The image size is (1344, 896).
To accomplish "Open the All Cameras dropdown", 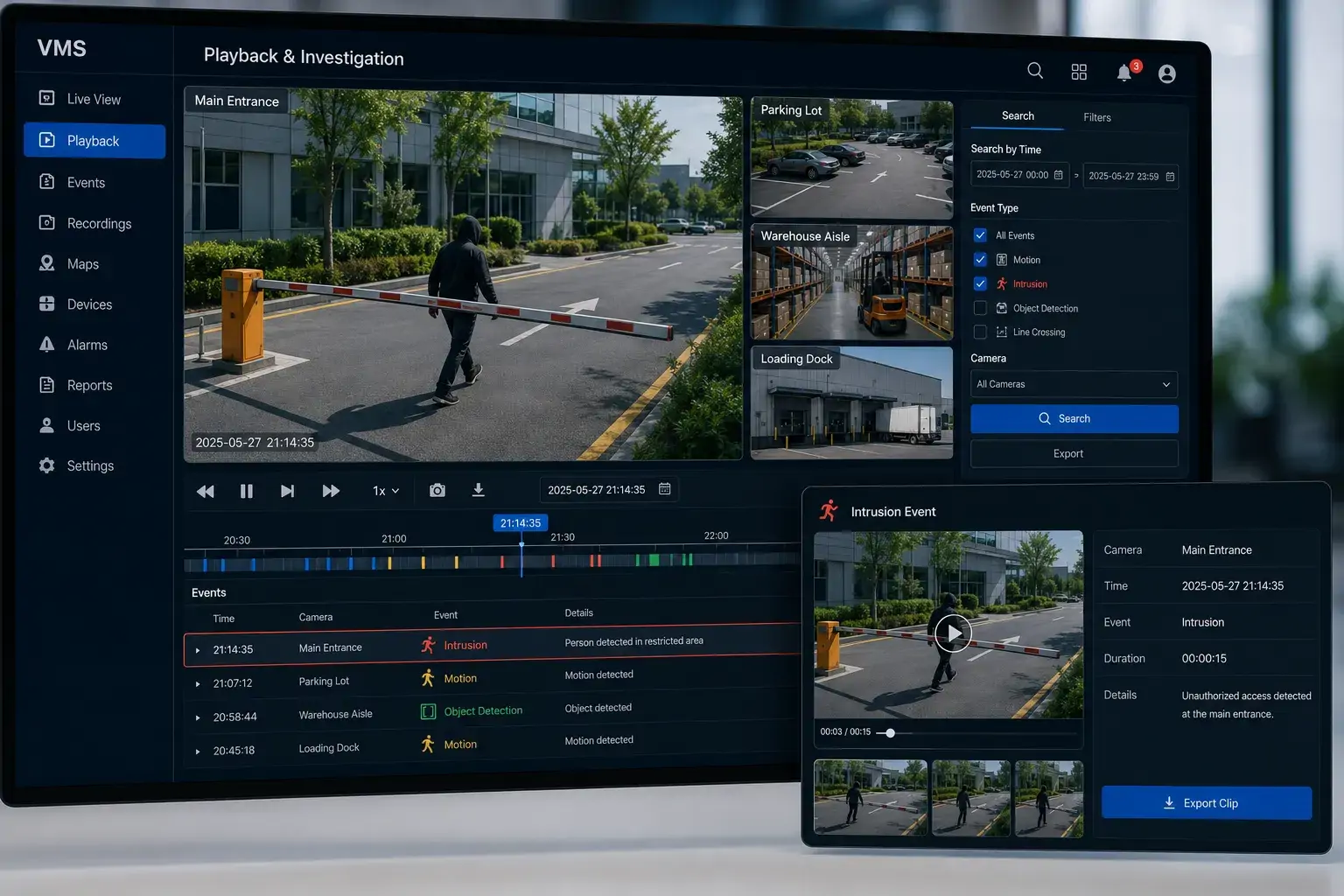I will pos(1074,384).
